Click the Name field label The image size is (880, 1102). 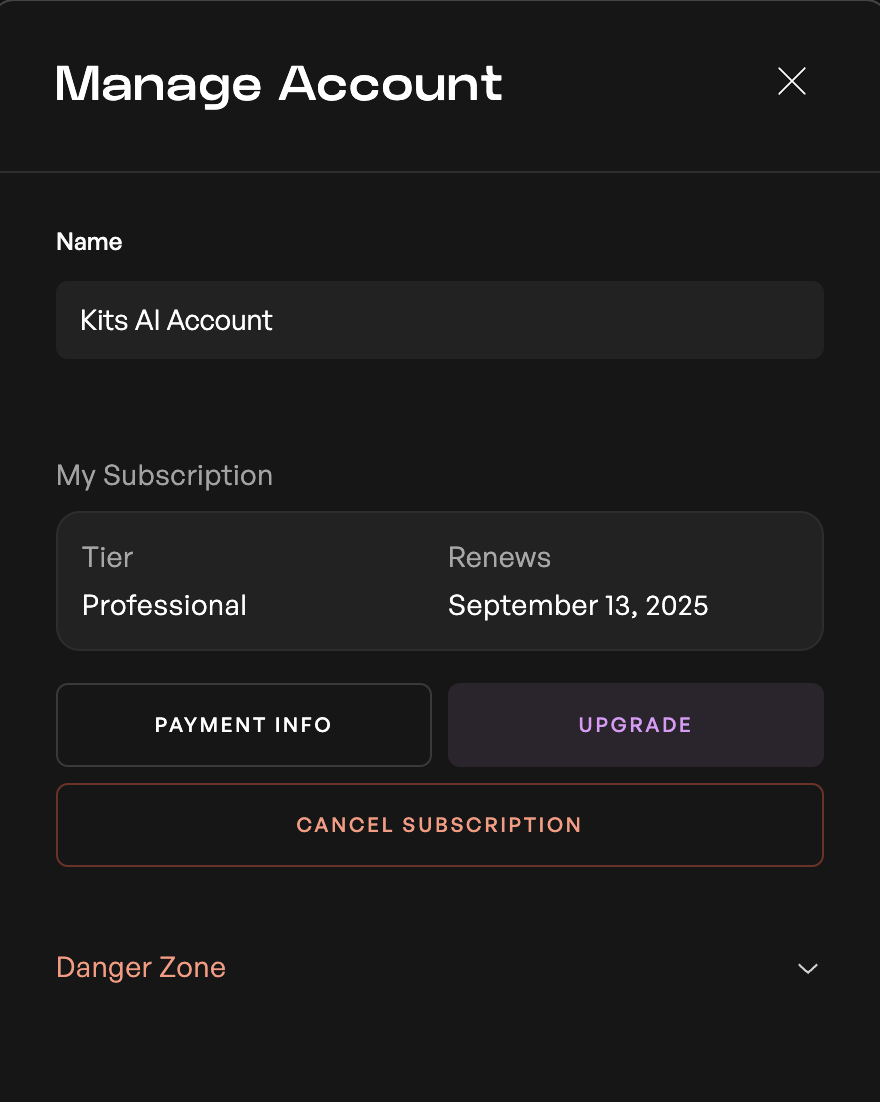tap(89, 242)
